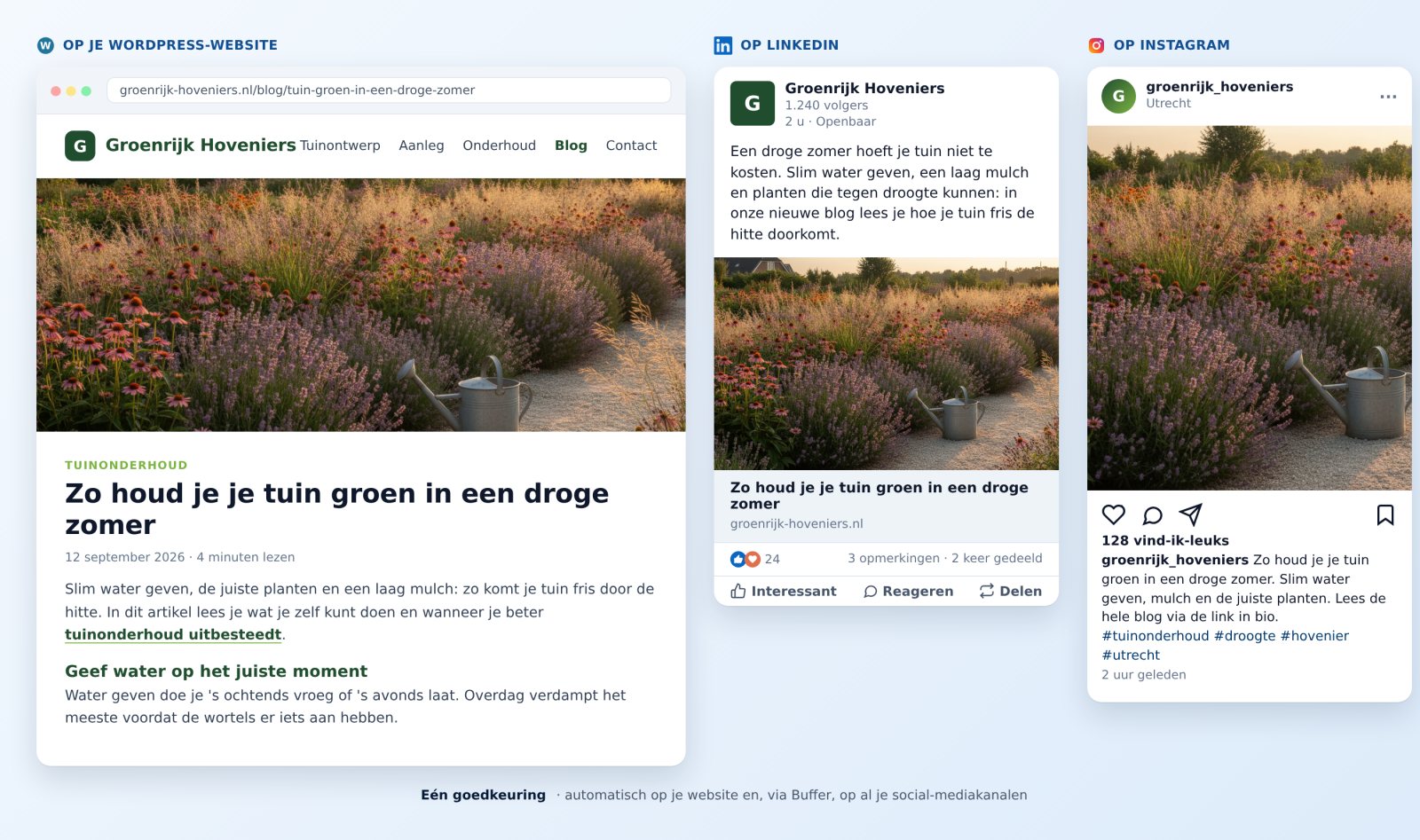
Task: Click the Instagram logo icon in the heading
Action: coord(1097,45)
